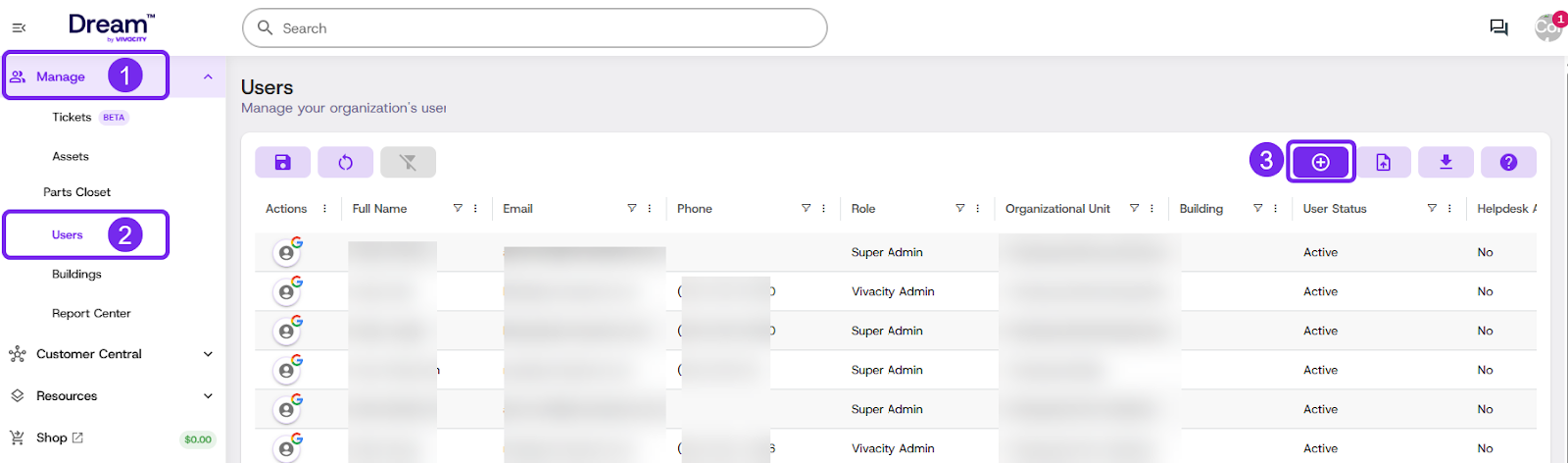Open the Building column menu

(1275, 209)
